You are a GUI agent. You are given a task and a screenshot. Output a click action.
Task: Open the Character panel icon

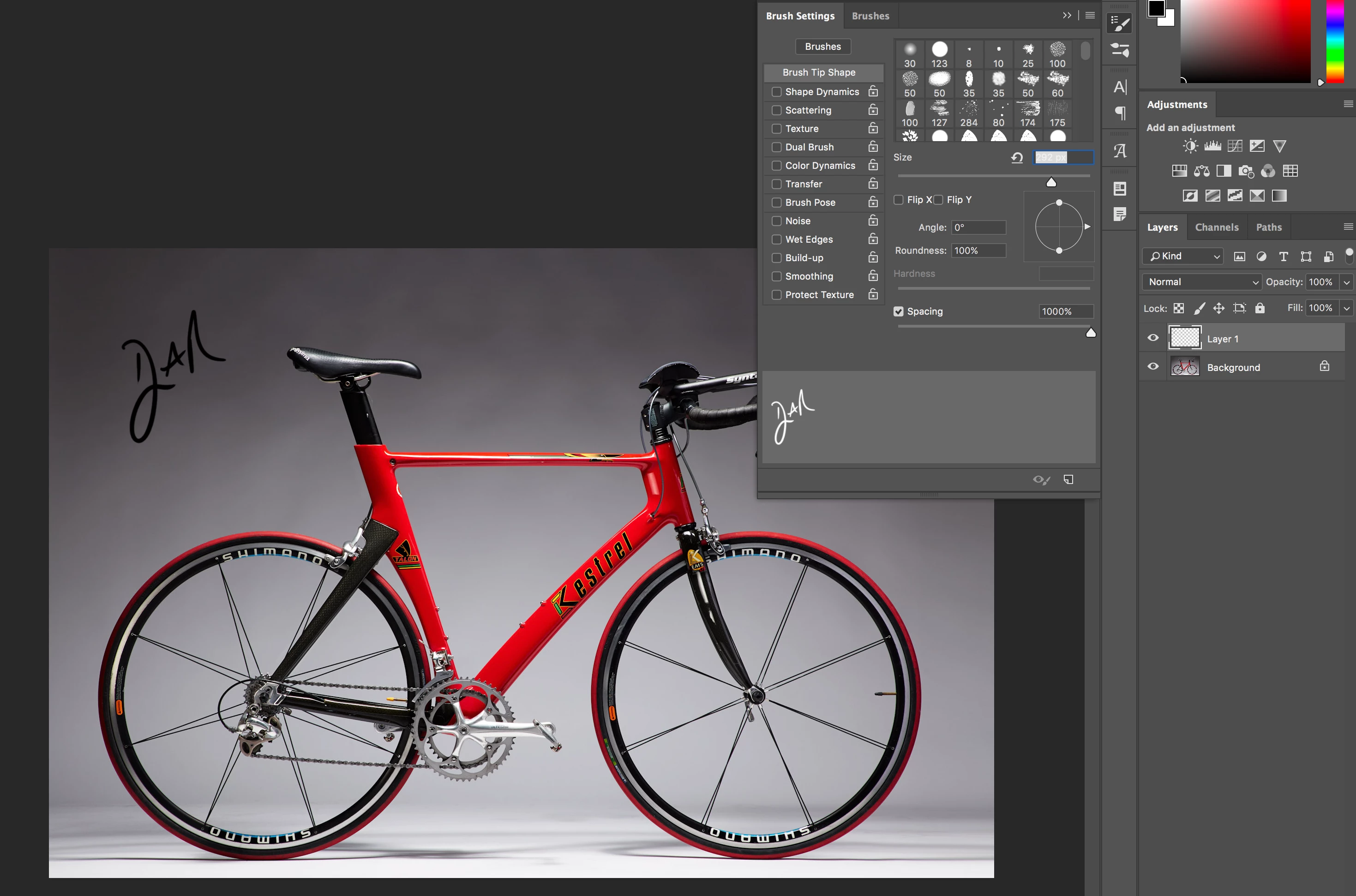[x=1120, y=87]
